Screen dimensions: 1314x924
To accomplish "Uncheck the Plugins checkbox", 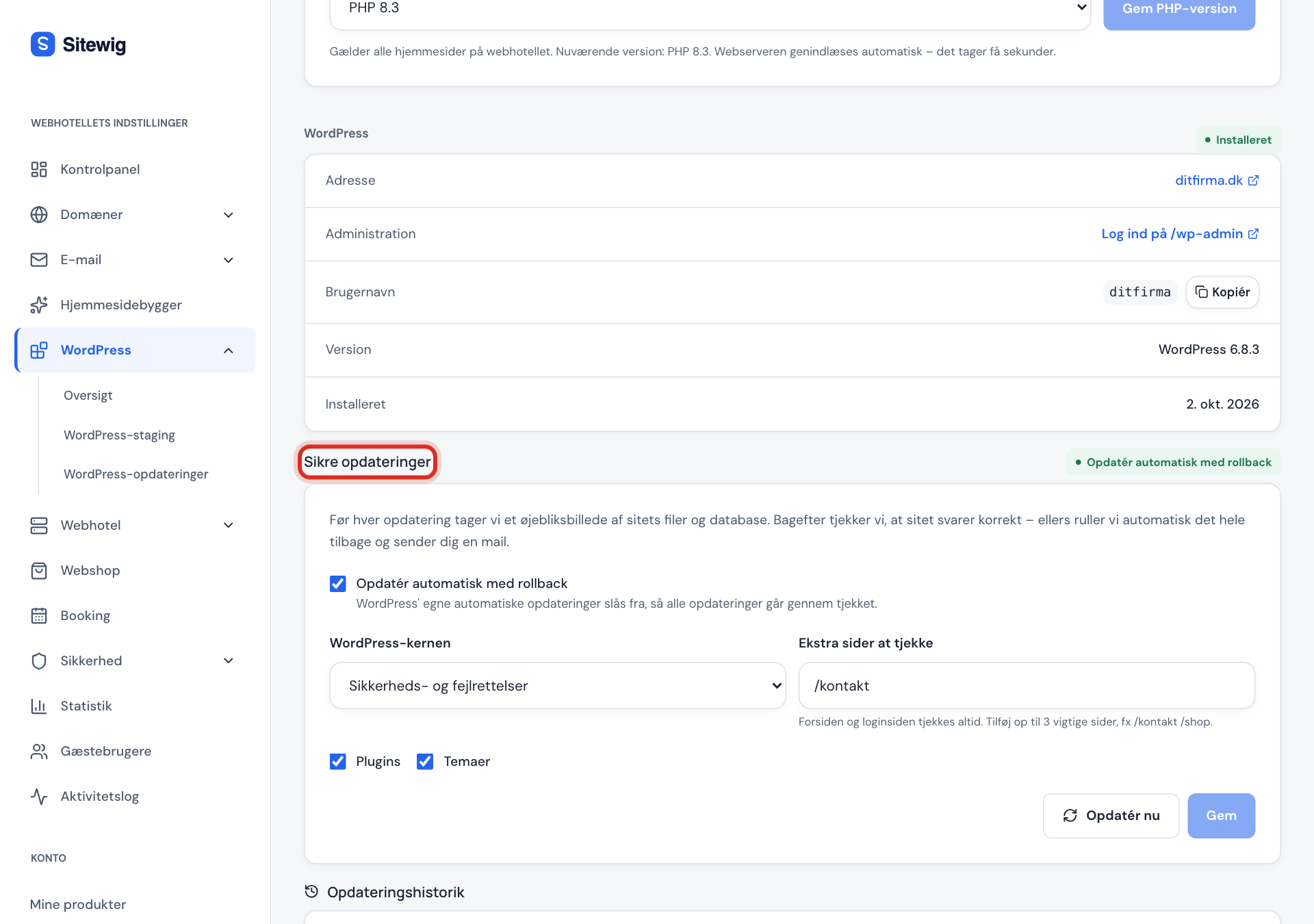I will tap(337, 761).
